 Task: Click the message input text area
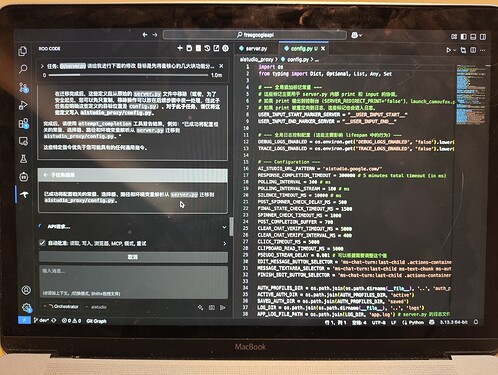tap(133, 282)
